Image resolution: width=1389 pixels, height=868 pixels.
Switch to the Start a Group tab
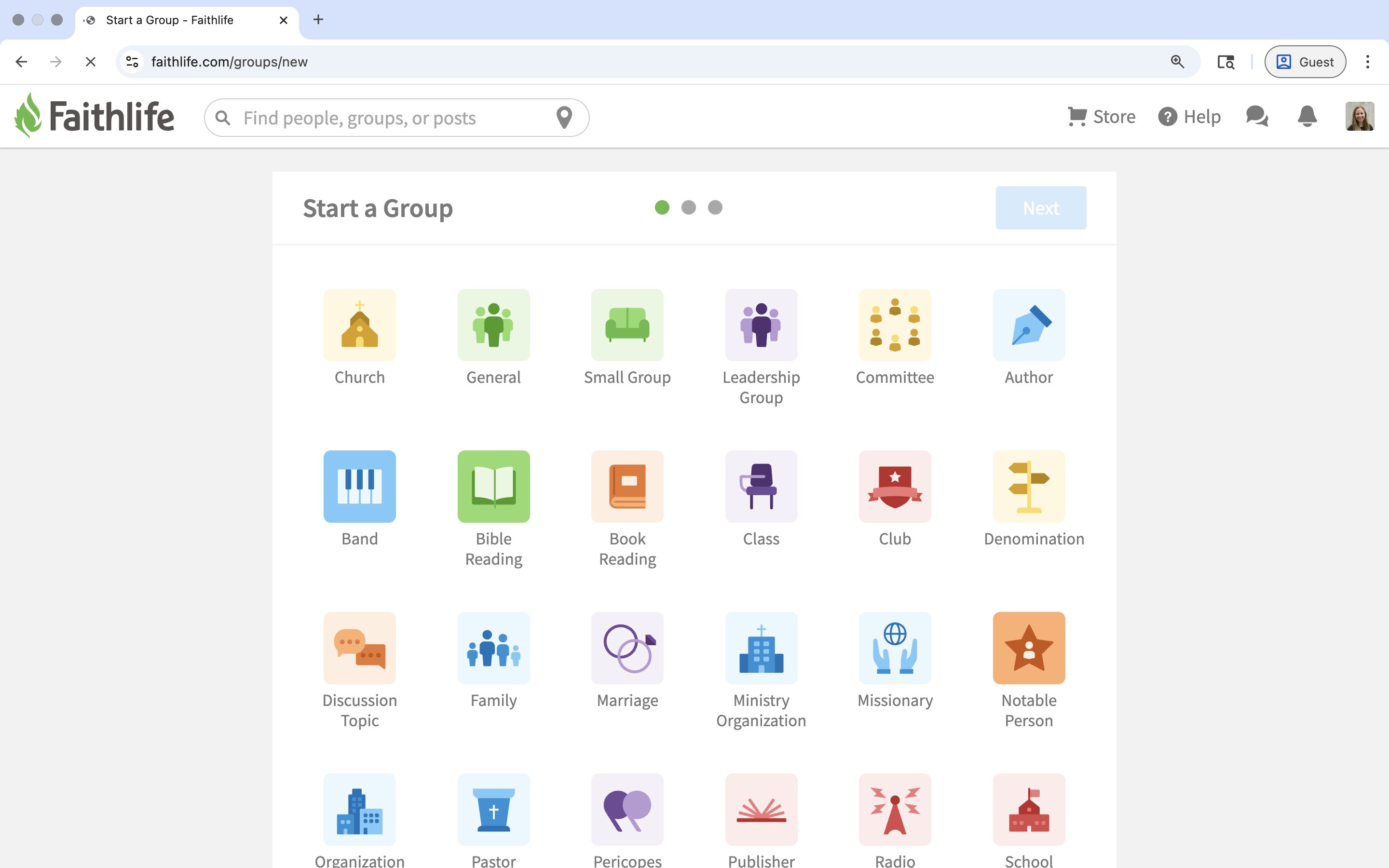[187, 20]
